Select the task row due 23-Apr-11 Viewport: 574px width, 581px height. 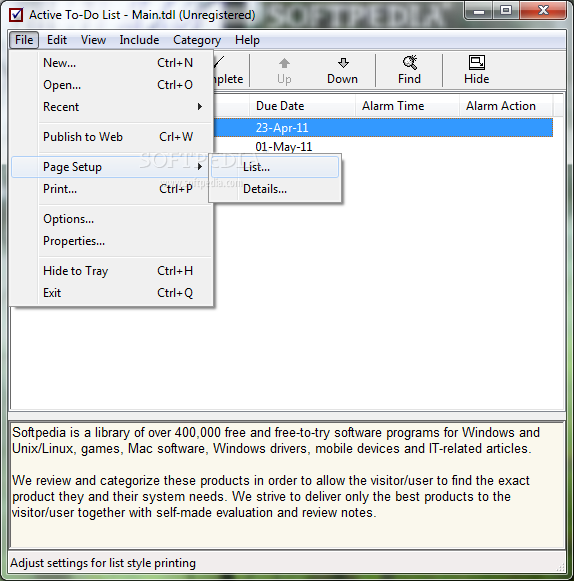click(x=383, y=128)
